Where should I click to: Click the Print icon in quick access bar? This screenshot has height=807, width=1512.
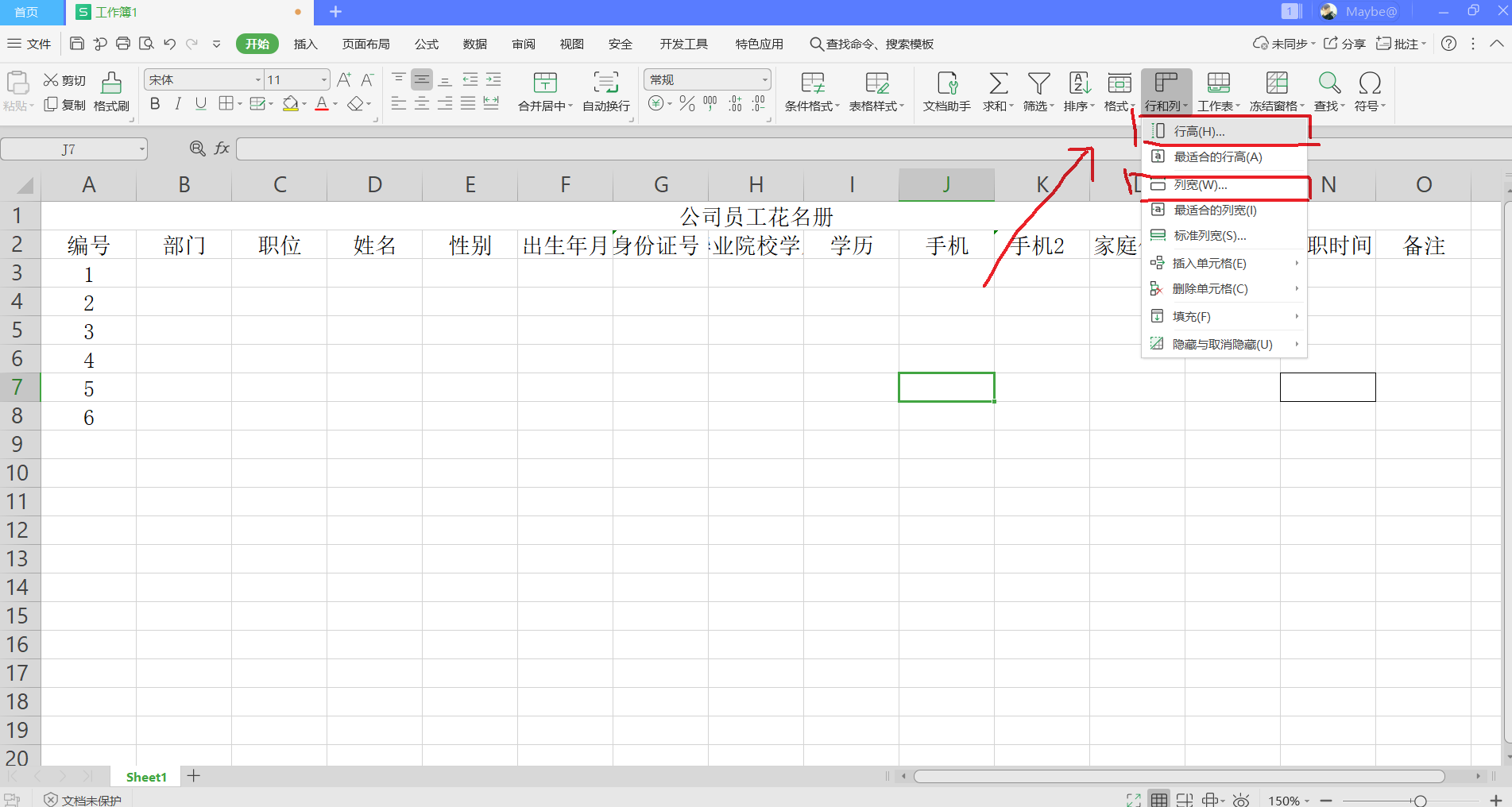[x=123, y=44]
